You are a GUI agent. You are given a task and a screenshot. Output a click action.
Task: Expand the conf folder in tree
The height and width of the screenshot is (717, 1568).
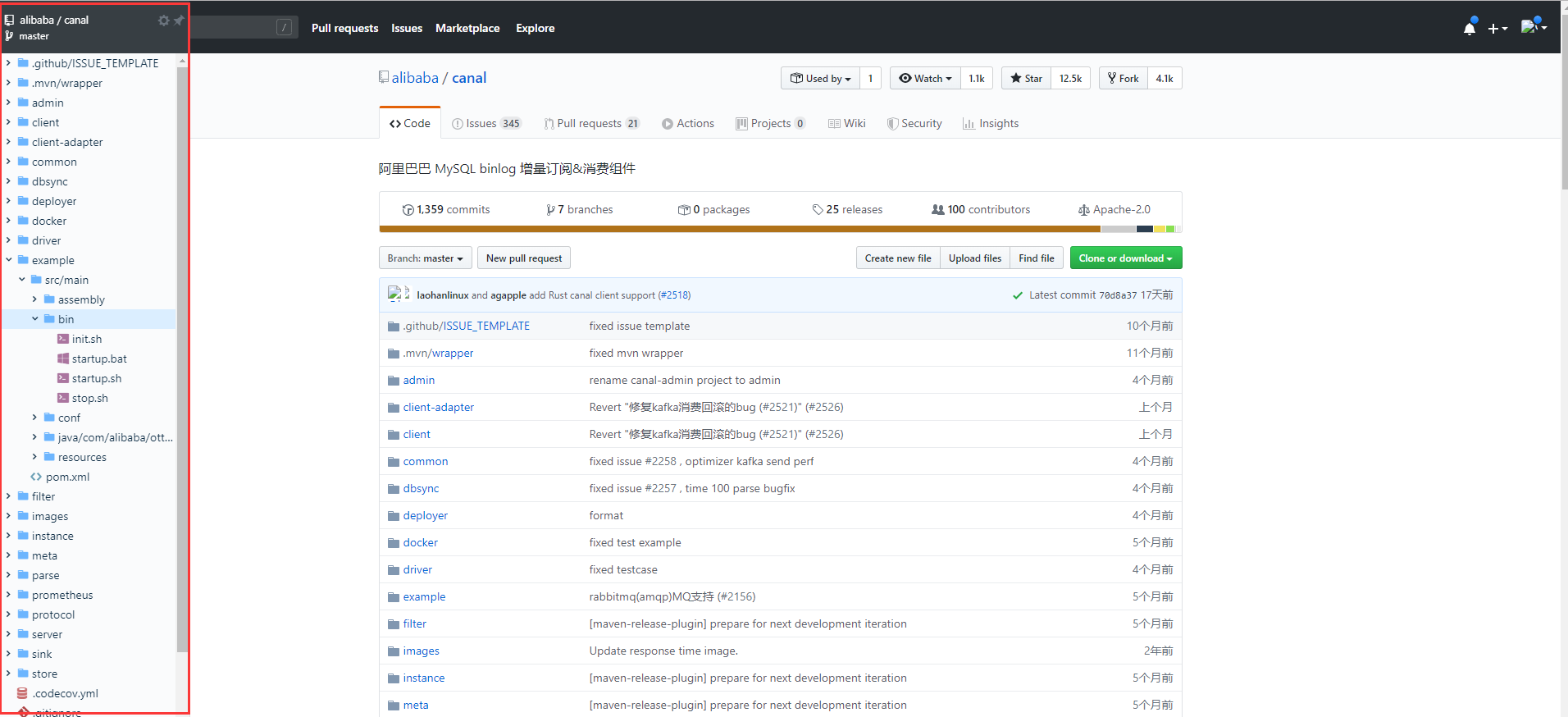tap(35, 418)
